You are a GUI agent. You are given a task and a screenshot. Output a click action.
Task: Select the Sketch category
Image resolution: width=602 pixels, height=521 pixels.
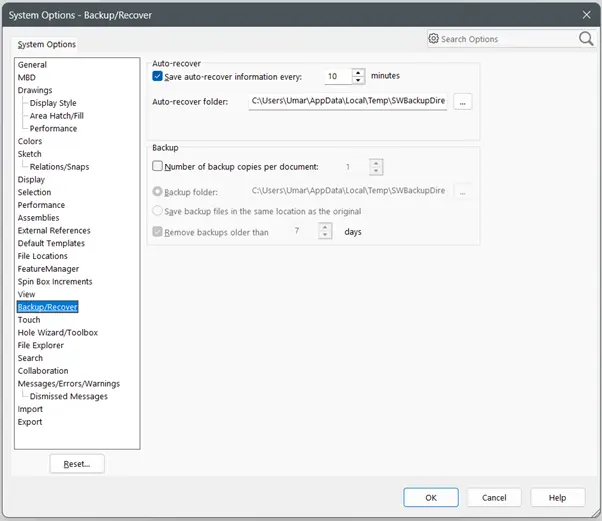pos(30,154)
